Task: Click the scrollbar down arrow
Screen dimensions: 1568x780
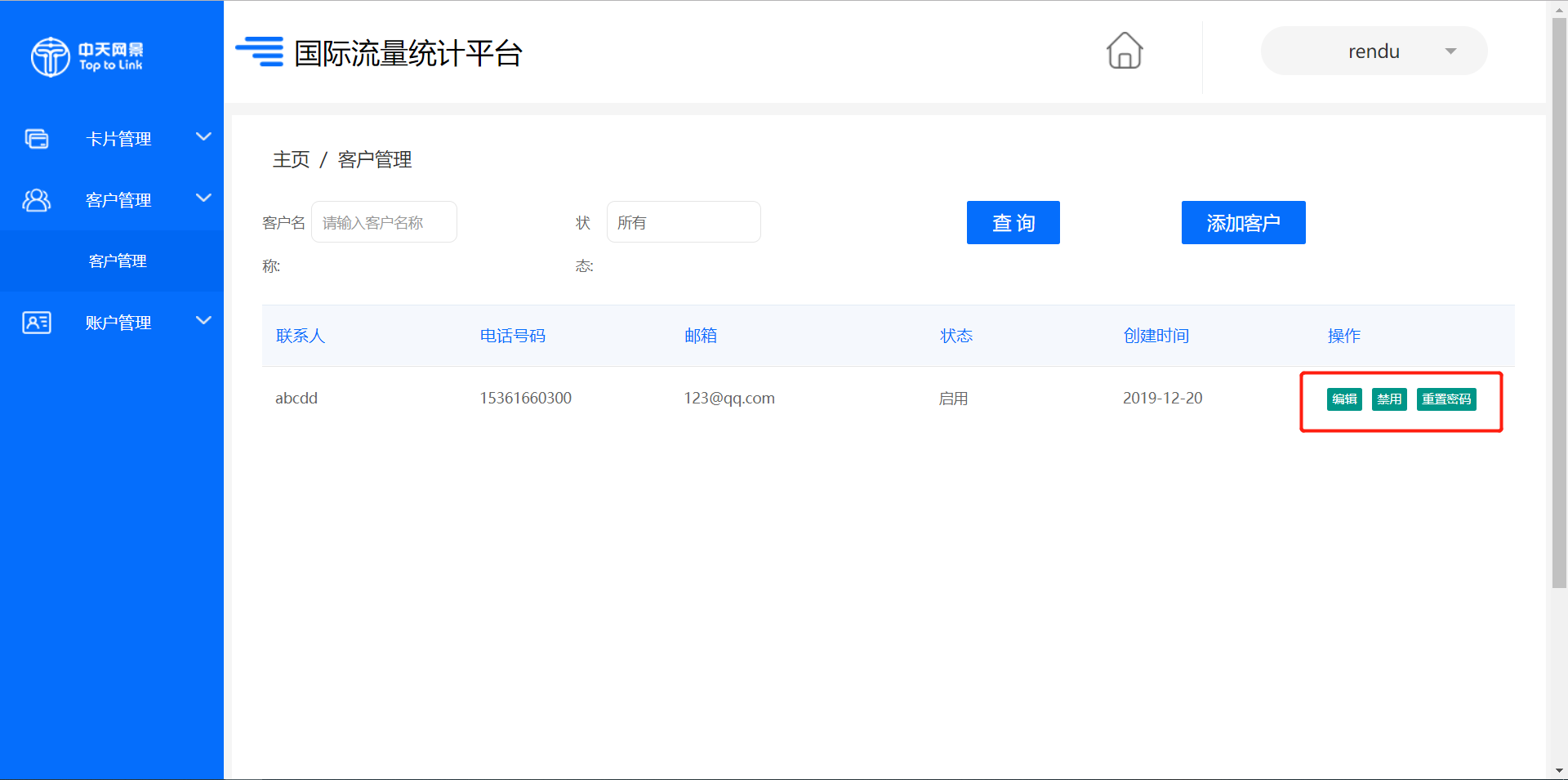Action: [x=1559, y=771]
